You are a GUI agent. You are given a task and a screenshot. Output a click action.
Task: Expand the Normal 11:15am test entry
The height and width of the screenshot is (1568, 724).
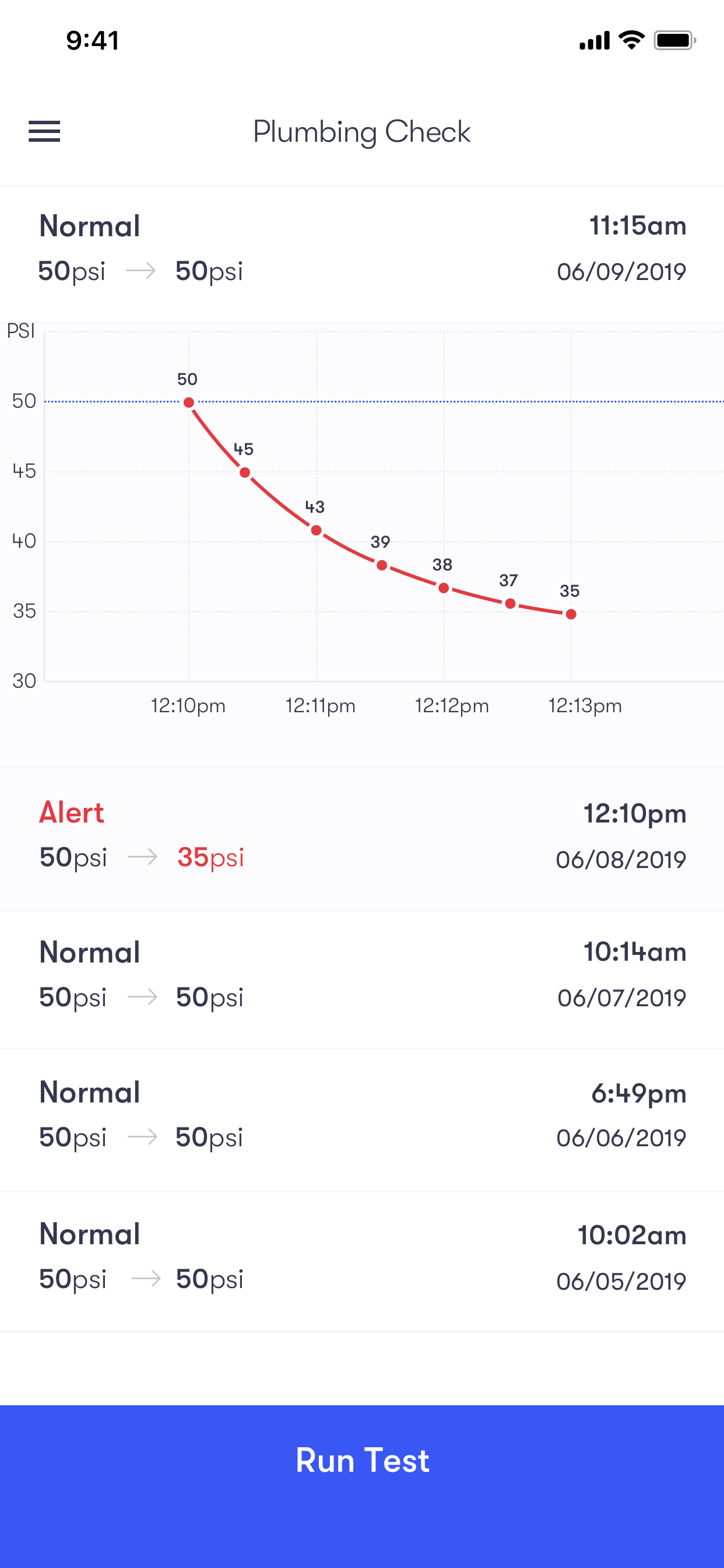[362, 249]
